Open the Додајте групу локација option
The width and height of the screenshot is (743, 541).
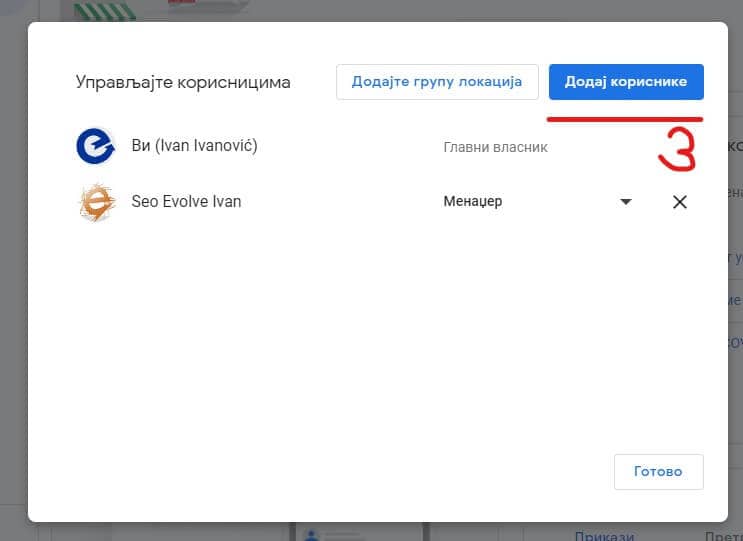click(437, 82)
